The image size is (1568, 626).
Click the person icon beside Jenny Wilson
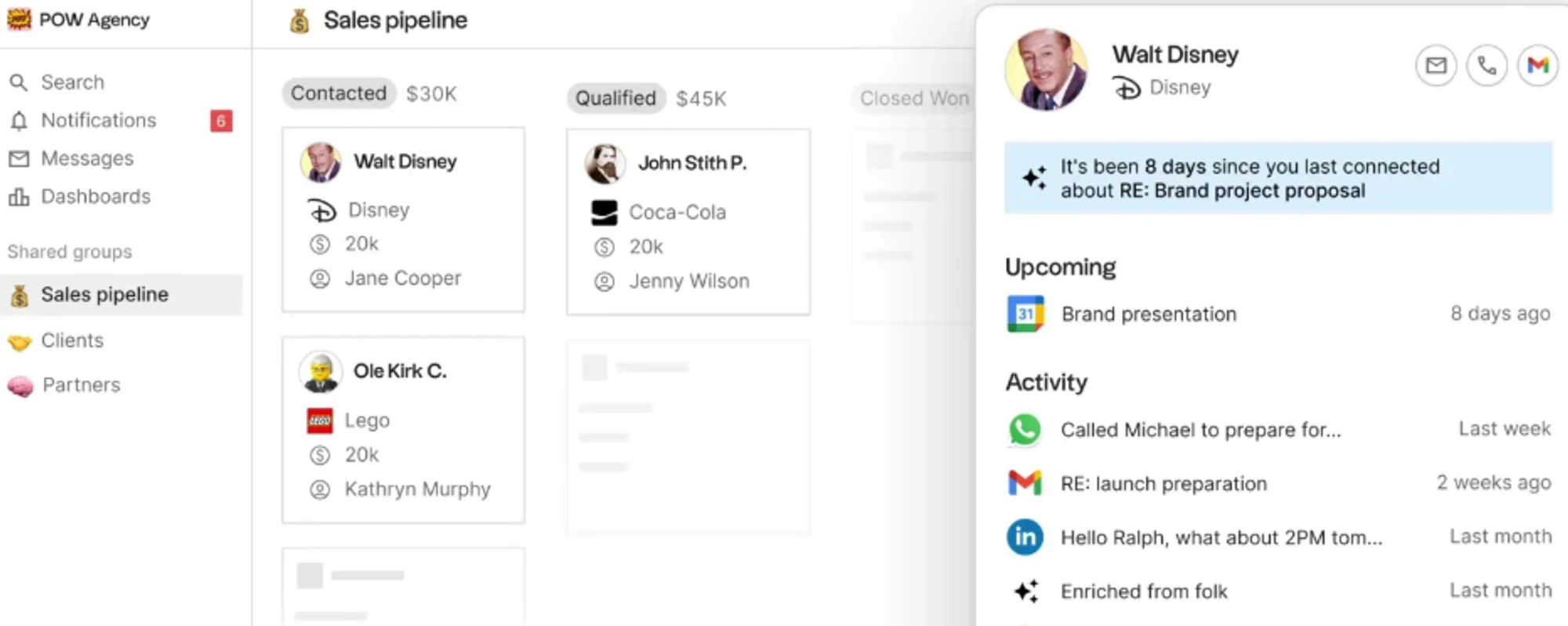point(604,282)
